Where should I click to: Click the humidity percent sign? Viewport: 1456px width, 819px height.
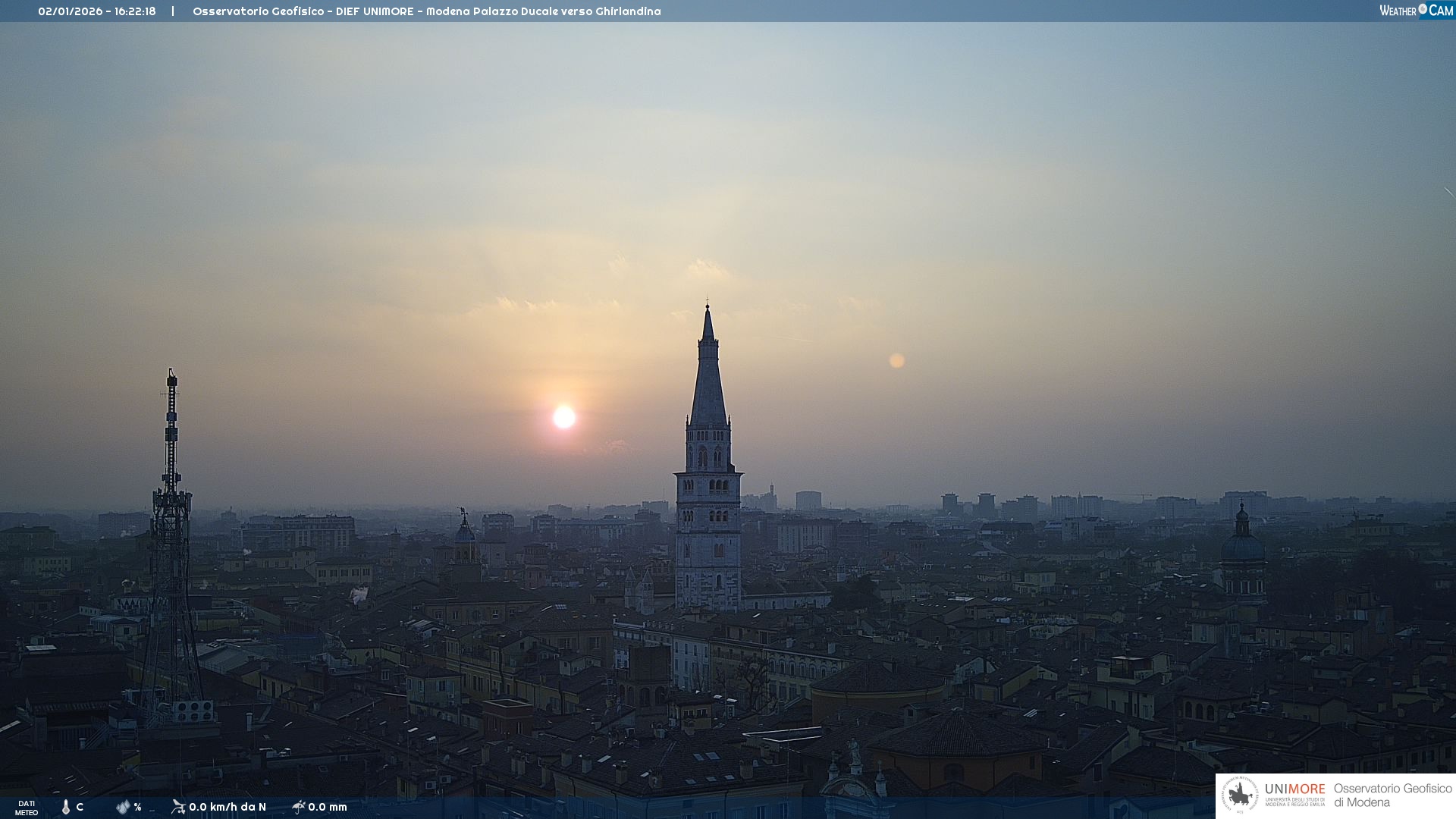pos(137,808)
